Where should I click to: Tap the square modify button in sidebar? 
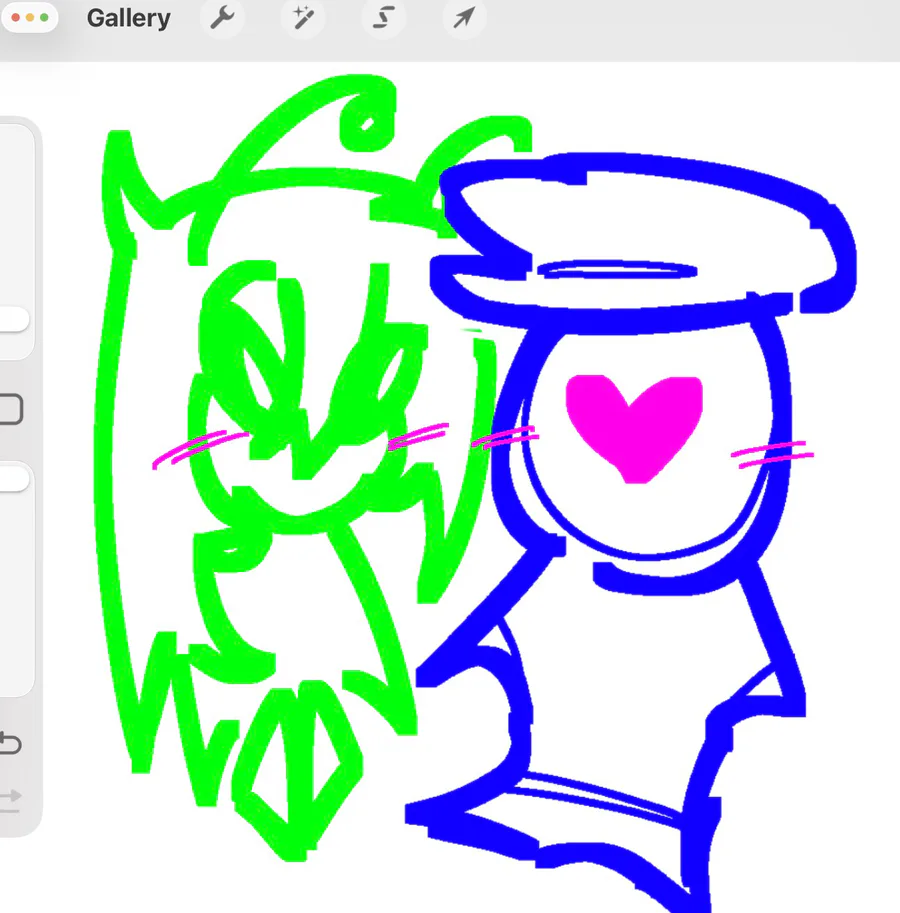(10, 409)
